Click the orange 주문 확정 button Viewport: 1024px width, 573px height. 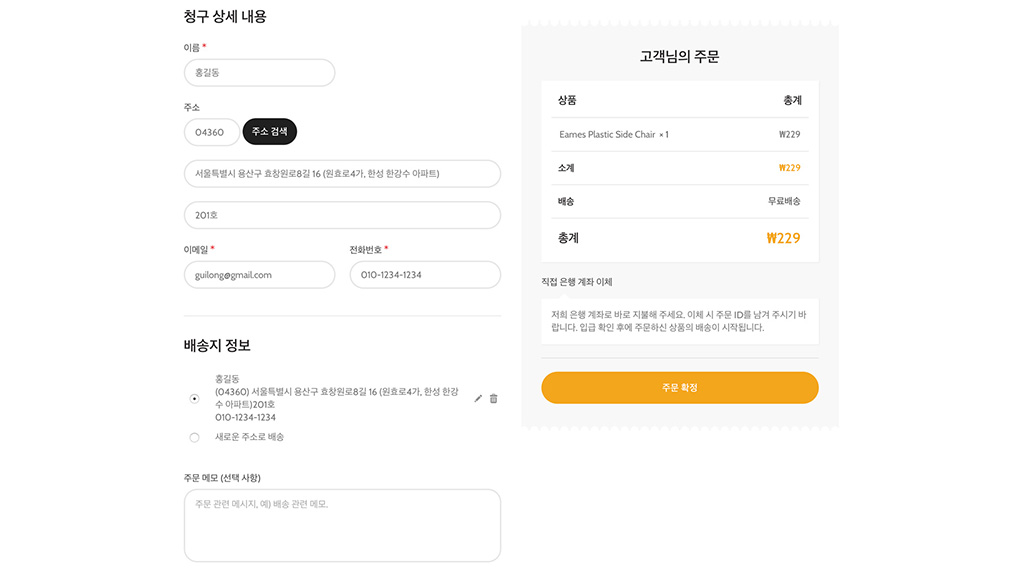click(x=679, y=388)
